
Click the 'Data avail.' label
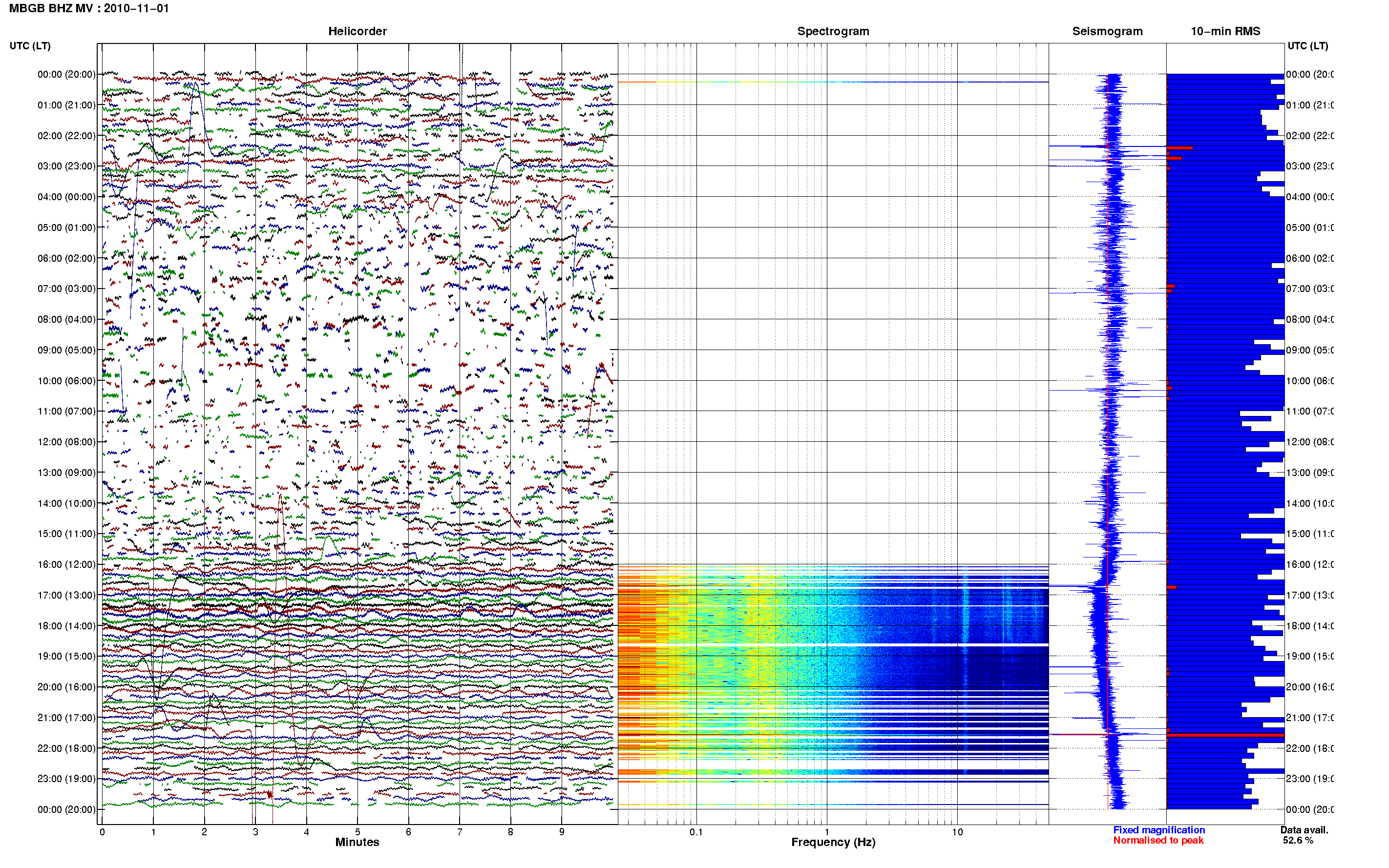1304,830
